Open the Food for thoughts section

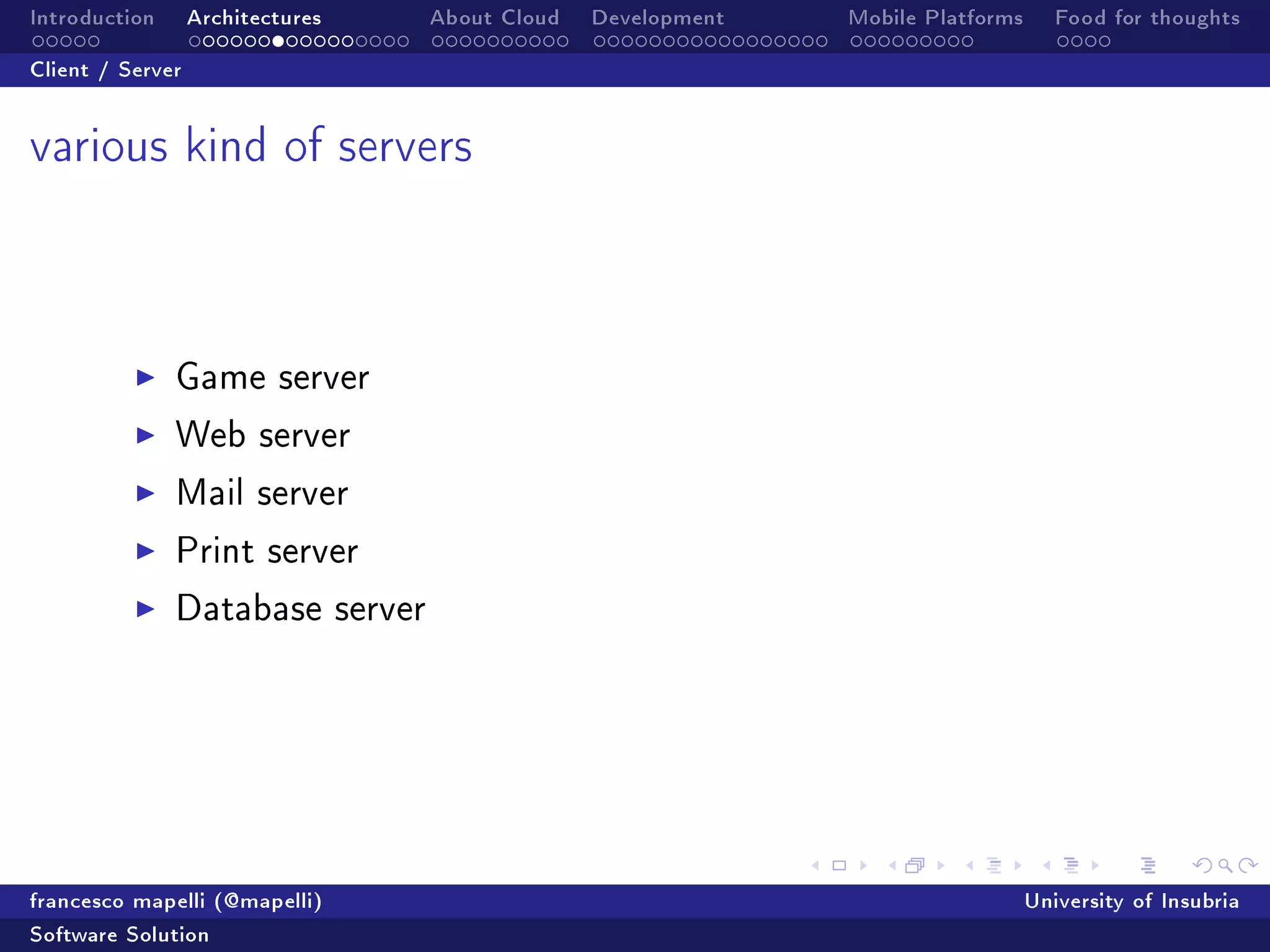[1148, 18]
